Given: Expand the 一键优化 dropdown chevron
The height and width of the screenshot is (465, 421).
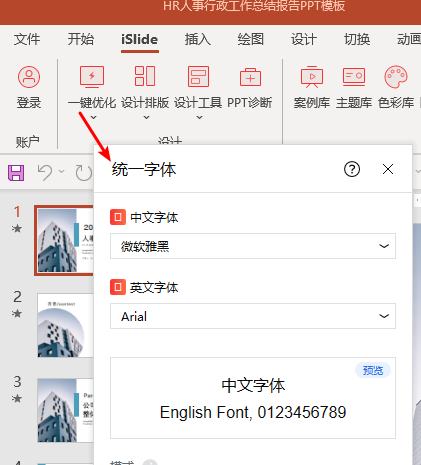Looking at the screenshot, I should 94,117.
